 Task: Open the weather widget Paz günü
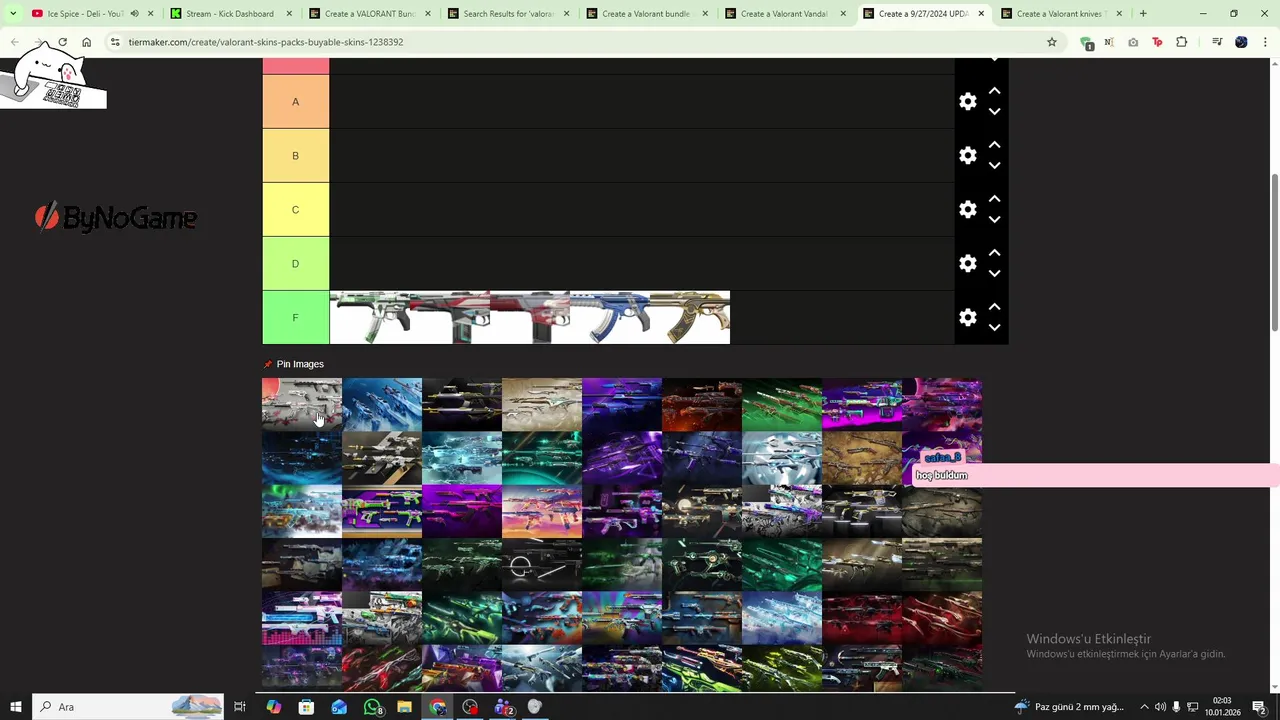point(1071,707)
